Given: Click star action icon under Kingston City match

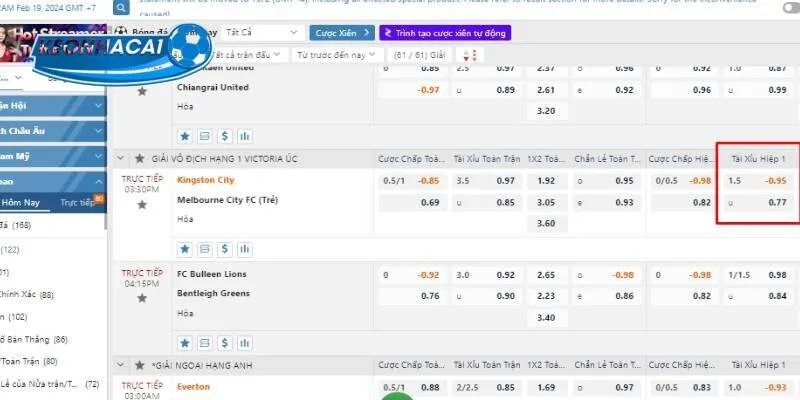Looking at the screenshot, I should 185,249.
